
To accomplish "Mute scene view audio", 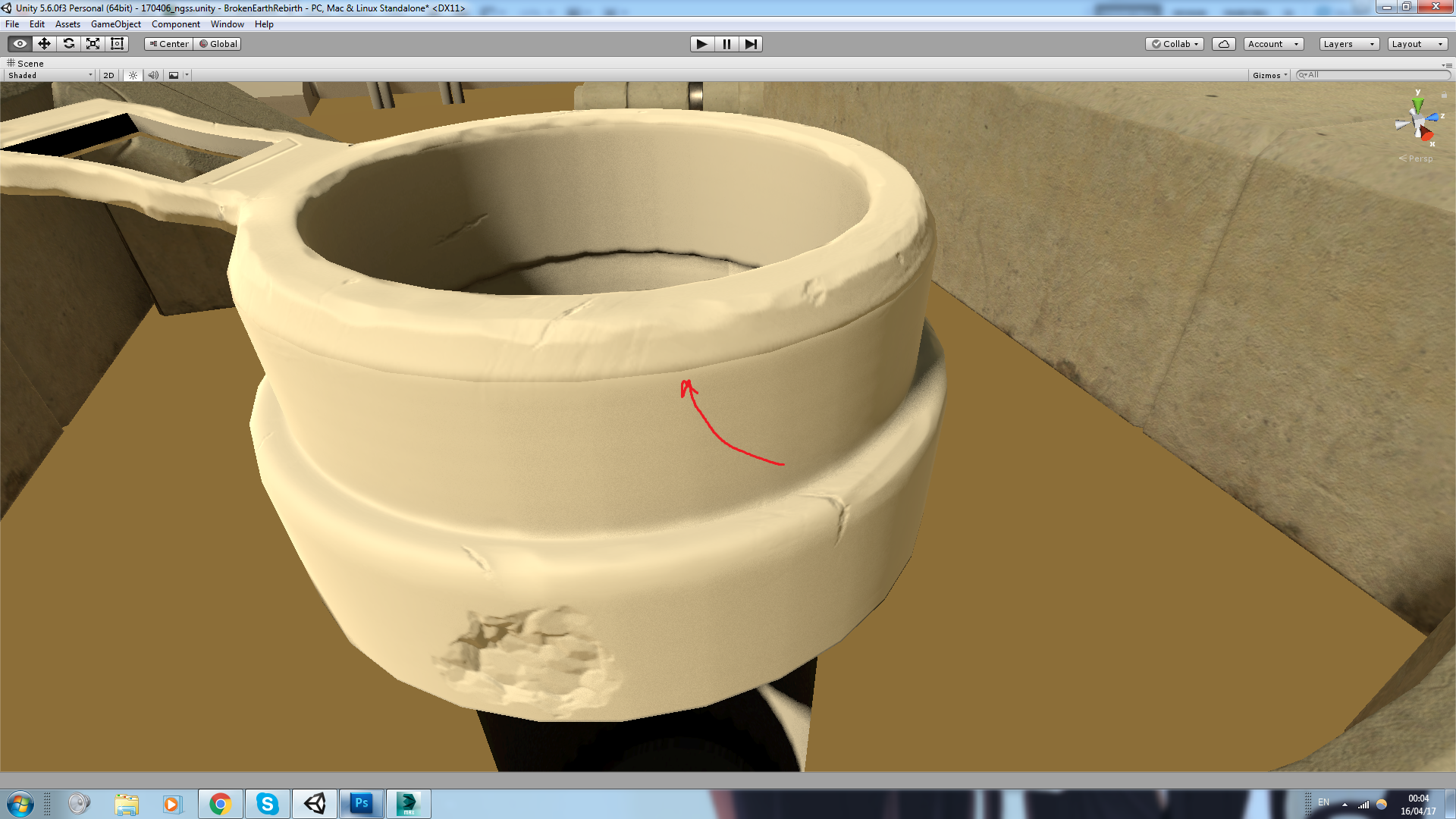I will [x=153, y=74].
